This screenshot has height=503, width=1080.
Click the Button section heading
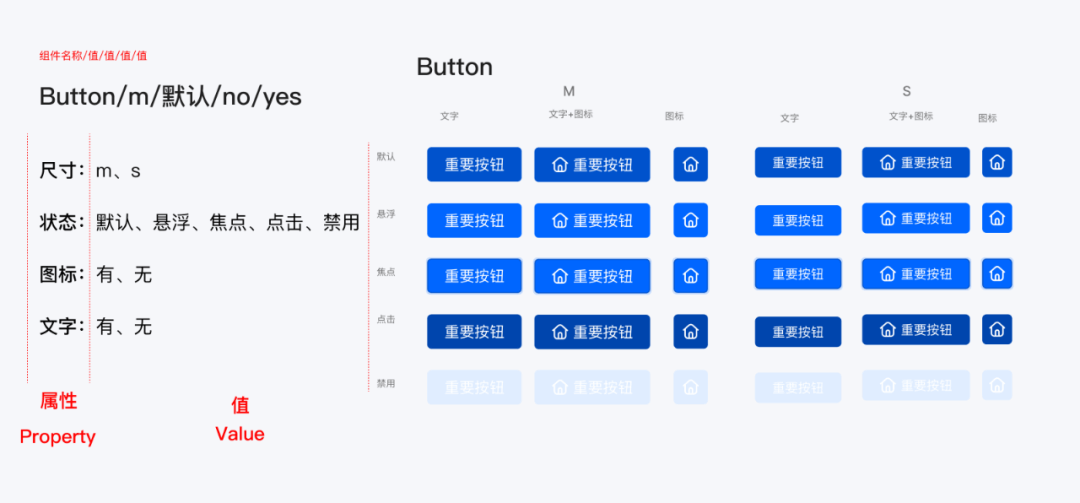pyautogui.click(x=455, y=67)
